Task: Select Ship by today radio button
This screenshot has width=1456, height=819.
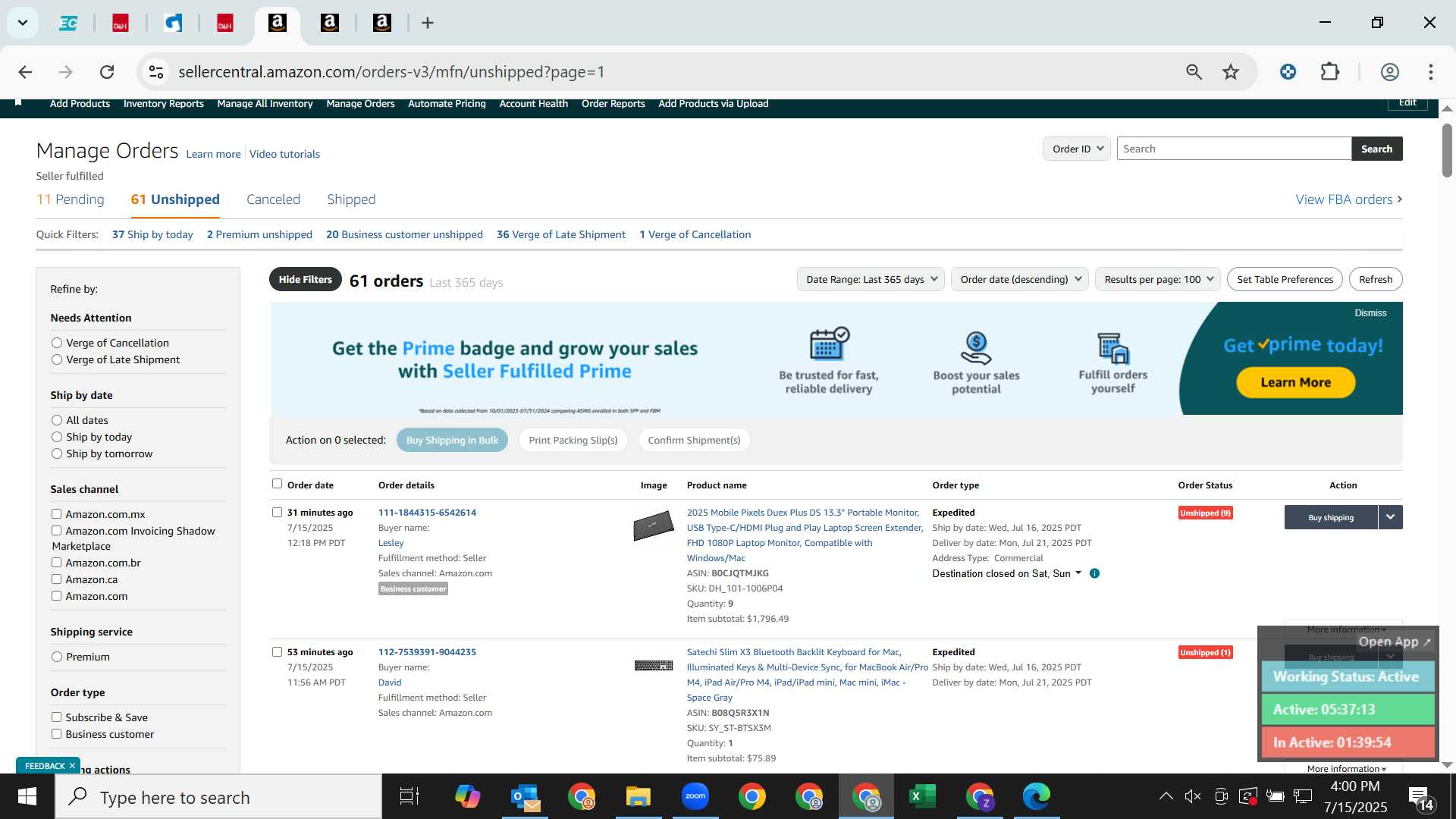Action: coord(57,437)
